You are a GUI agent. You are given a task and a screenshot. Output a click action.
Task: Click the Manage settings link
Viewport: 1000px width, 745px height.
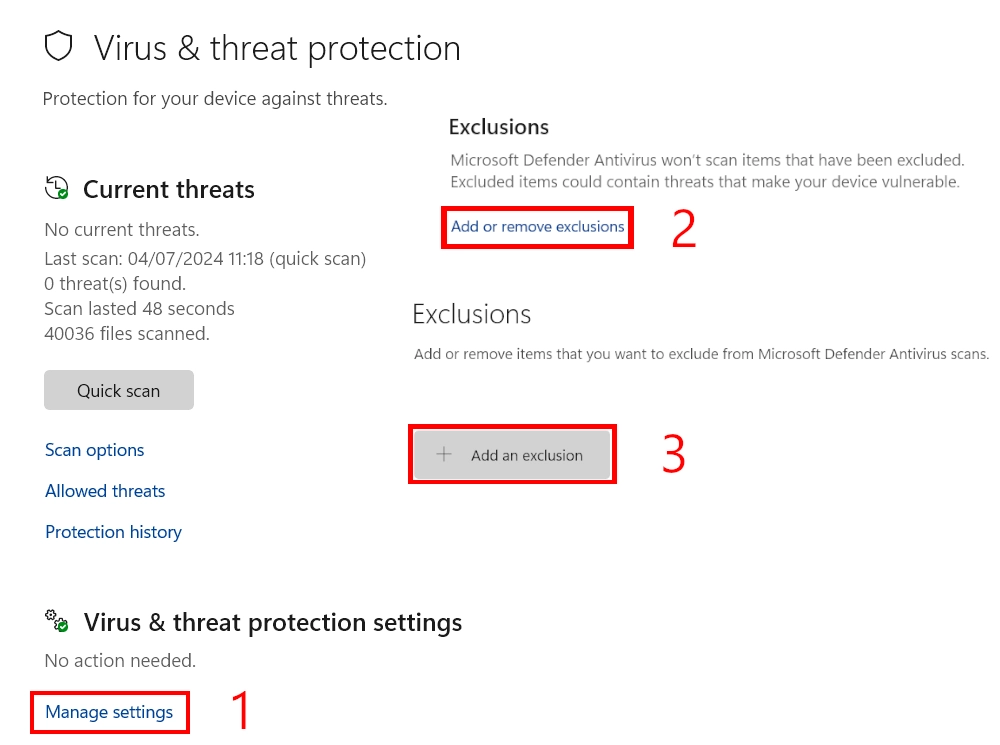[109, 712]
